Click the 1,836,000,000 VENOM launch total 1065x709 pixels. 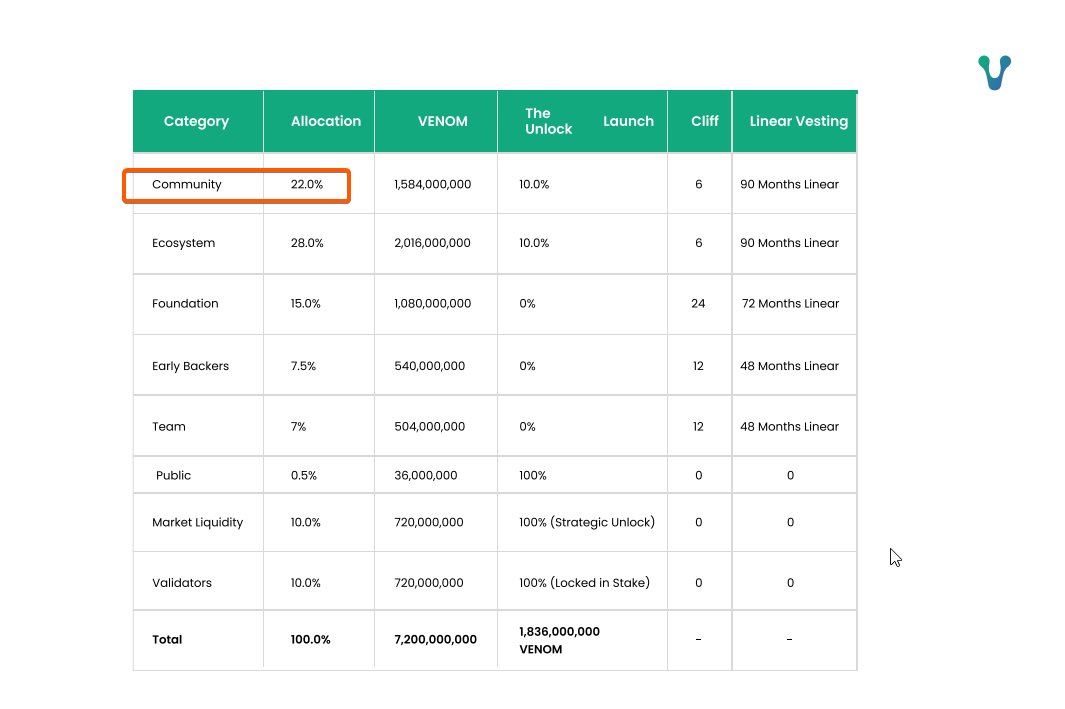tap(560, 640)
